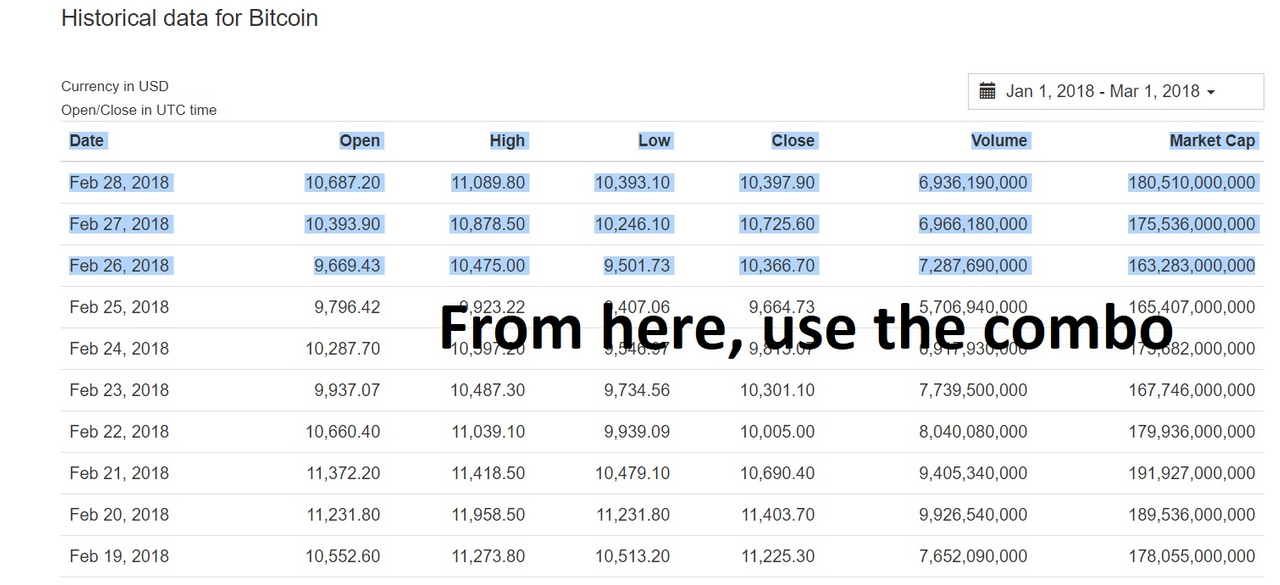Select the Feb 21, 2018 date cell

[119, 473]
